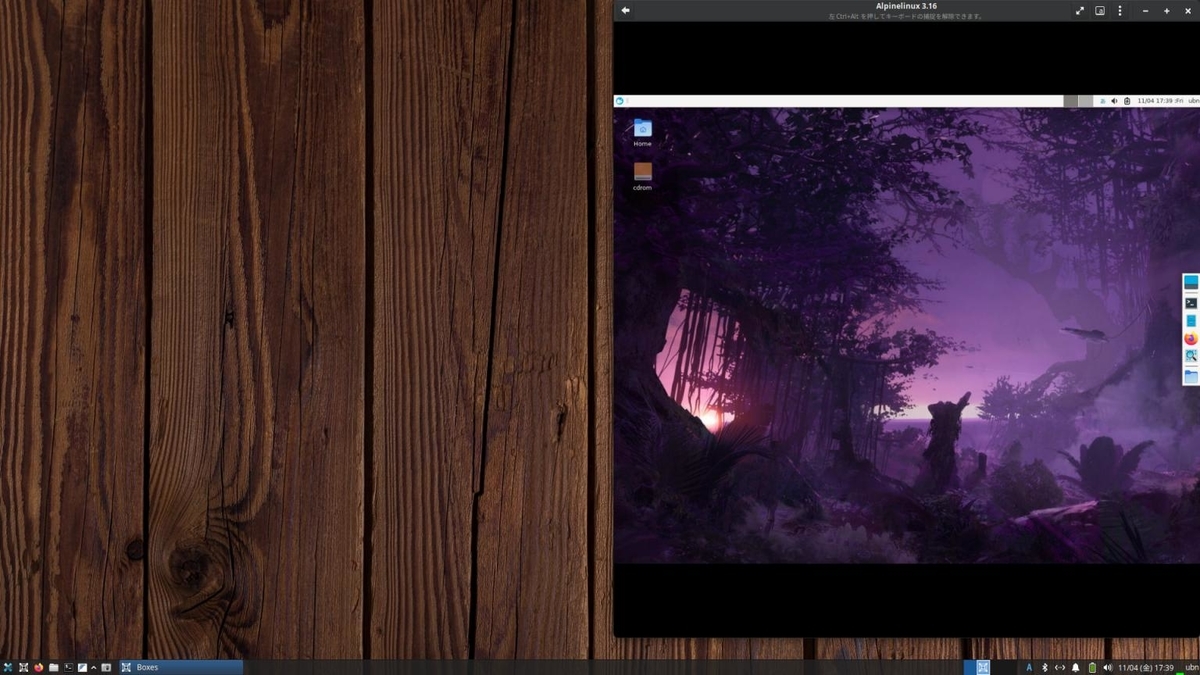Image resolution: width=1200 pixels, height=675 pixels.
Task: Open the host volume control
Action: pos(1108,667)
